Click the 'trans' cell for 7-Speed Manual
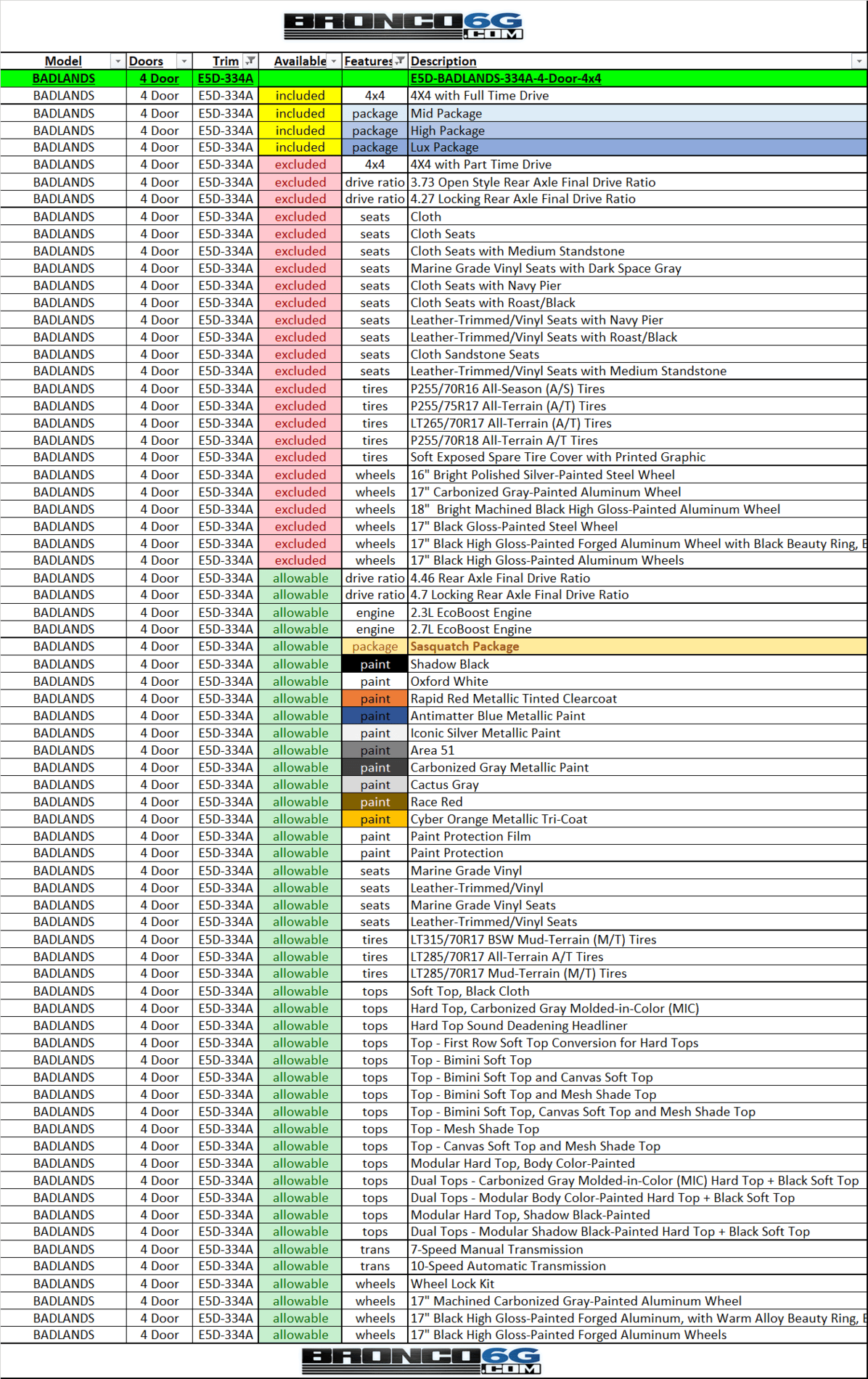This screenshot has height=1379, width=868. click(x=375, y=1250)
